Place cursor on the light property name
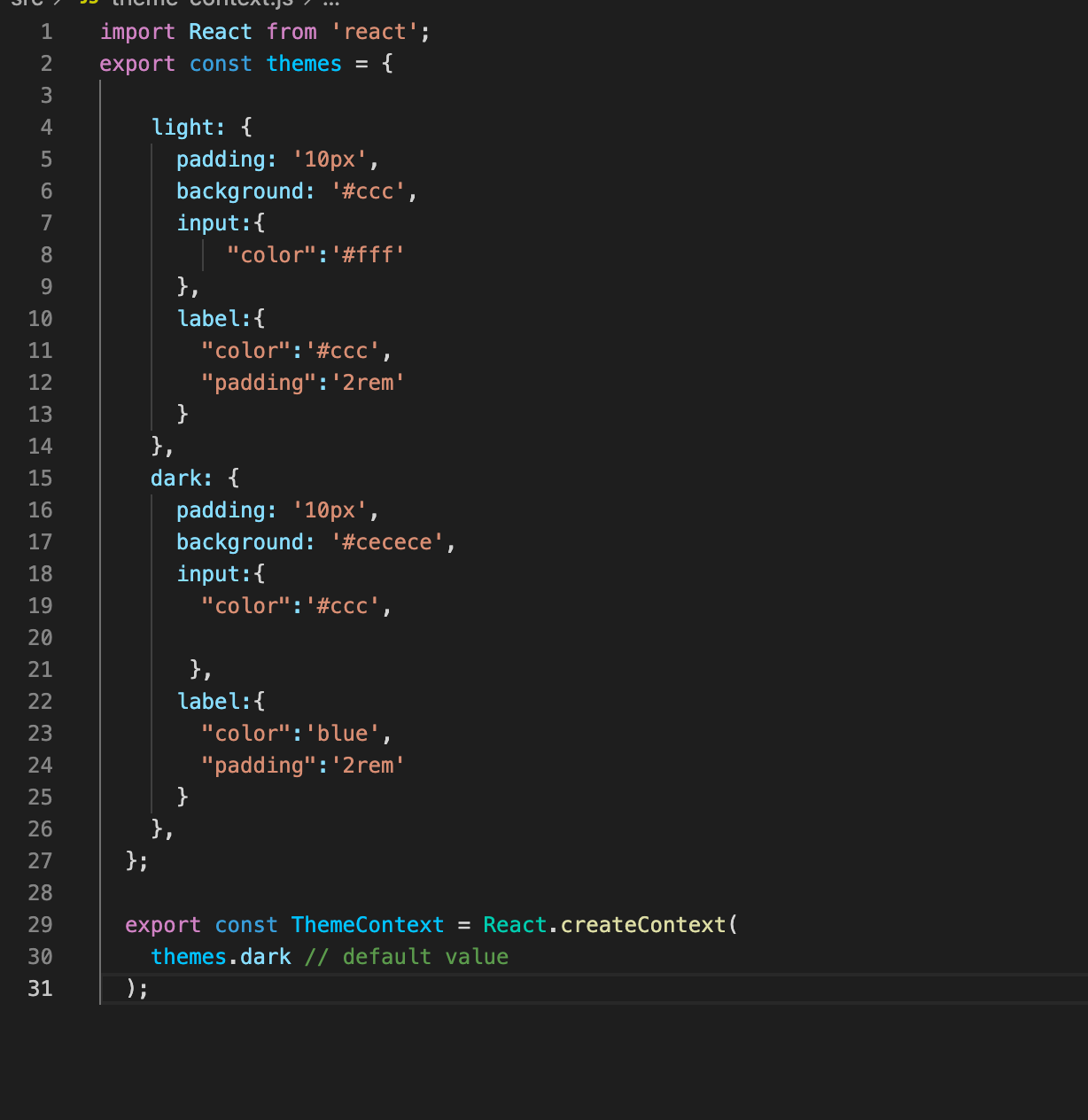This screenshot has width=1088, height=1120. click(182, 127)
